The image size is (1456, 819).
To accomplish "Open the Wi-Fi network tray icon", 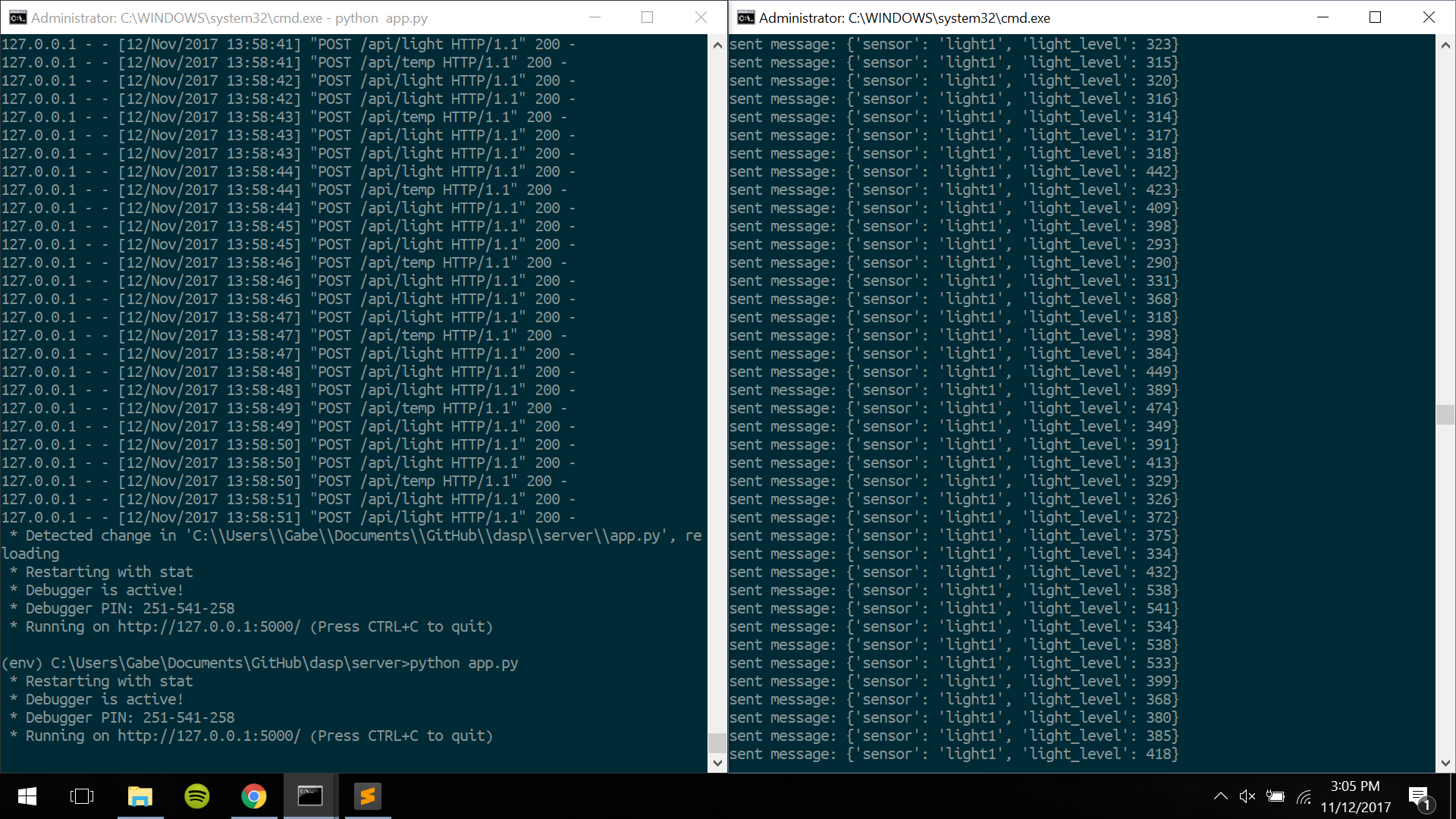I will [x=1304, y=796].
